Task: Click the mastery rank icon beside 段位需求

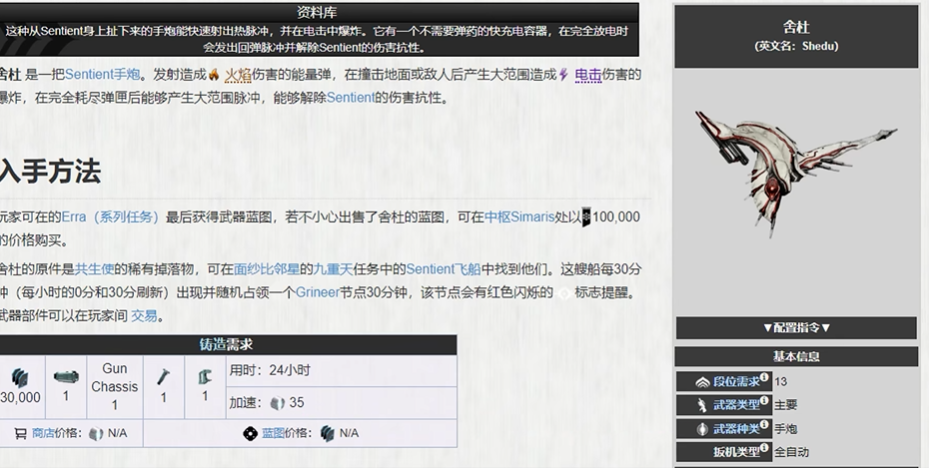Action: 703,382
